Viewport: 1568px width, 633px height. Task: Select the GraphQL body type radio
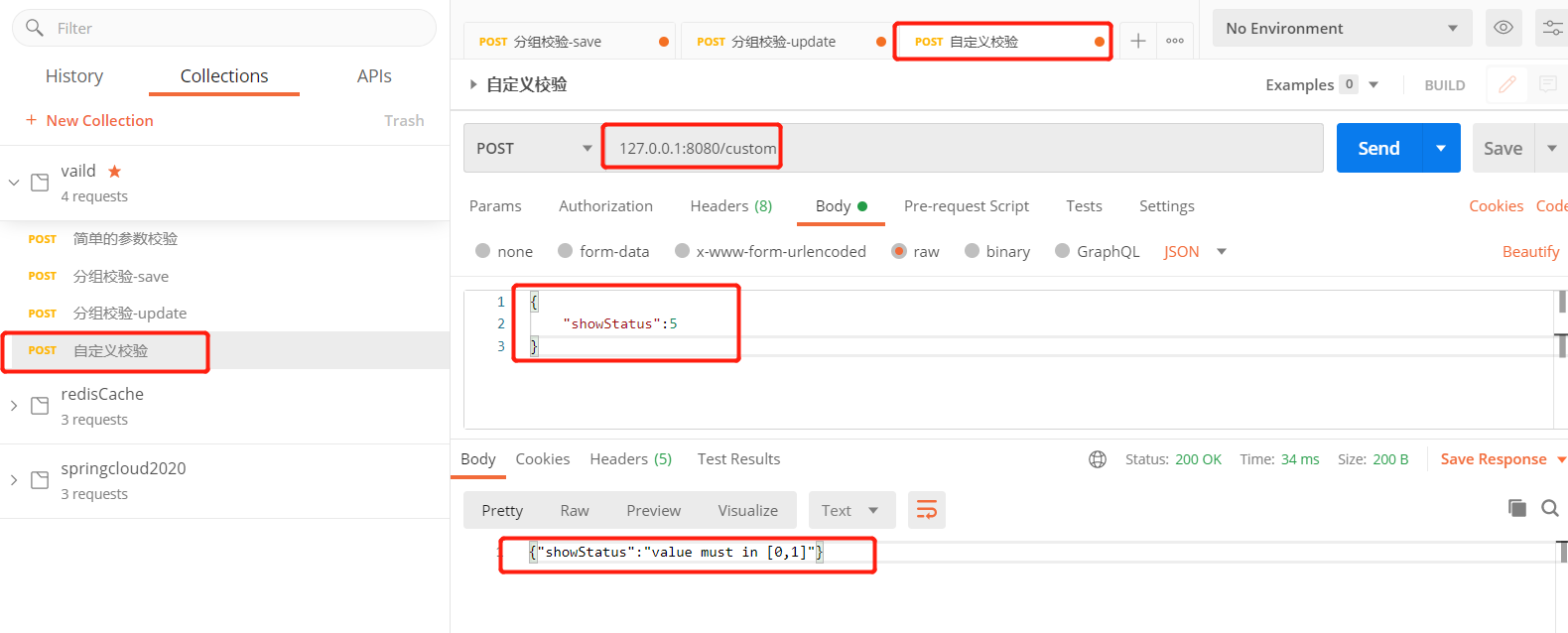coord(1062,251)
